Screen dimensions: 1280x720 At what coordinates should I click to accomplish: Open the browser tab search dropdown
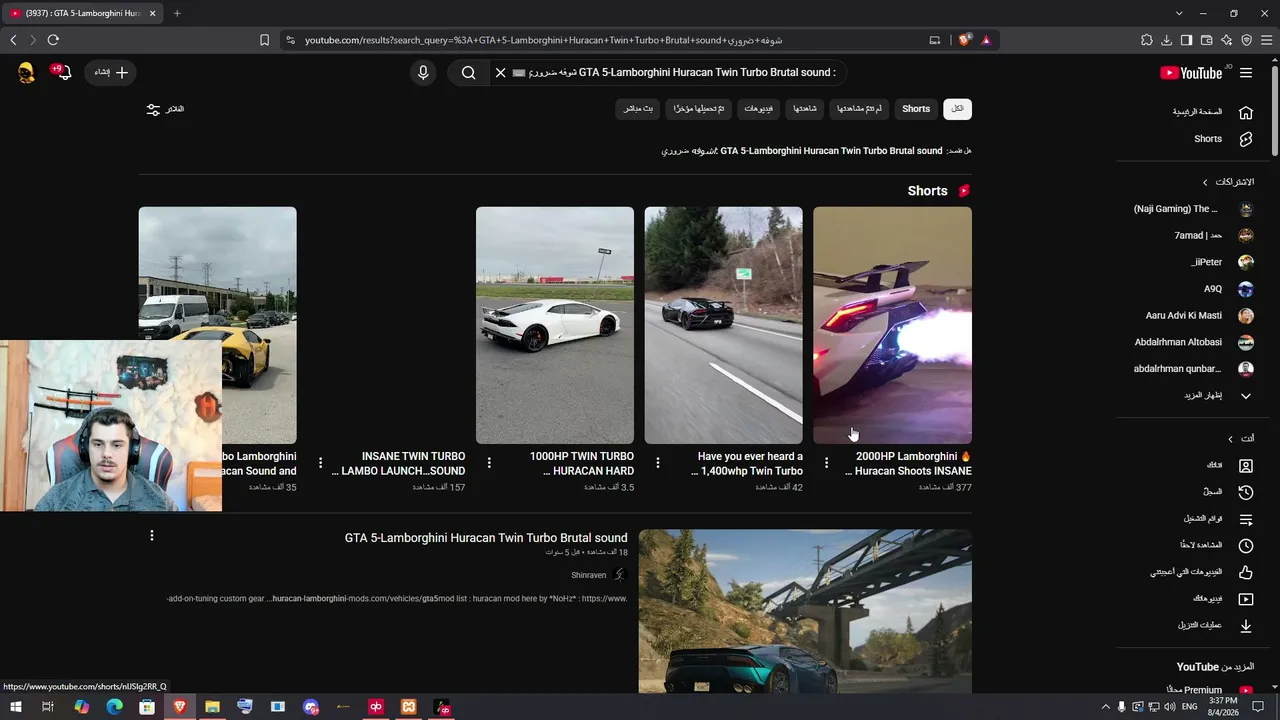[1179, 13]
